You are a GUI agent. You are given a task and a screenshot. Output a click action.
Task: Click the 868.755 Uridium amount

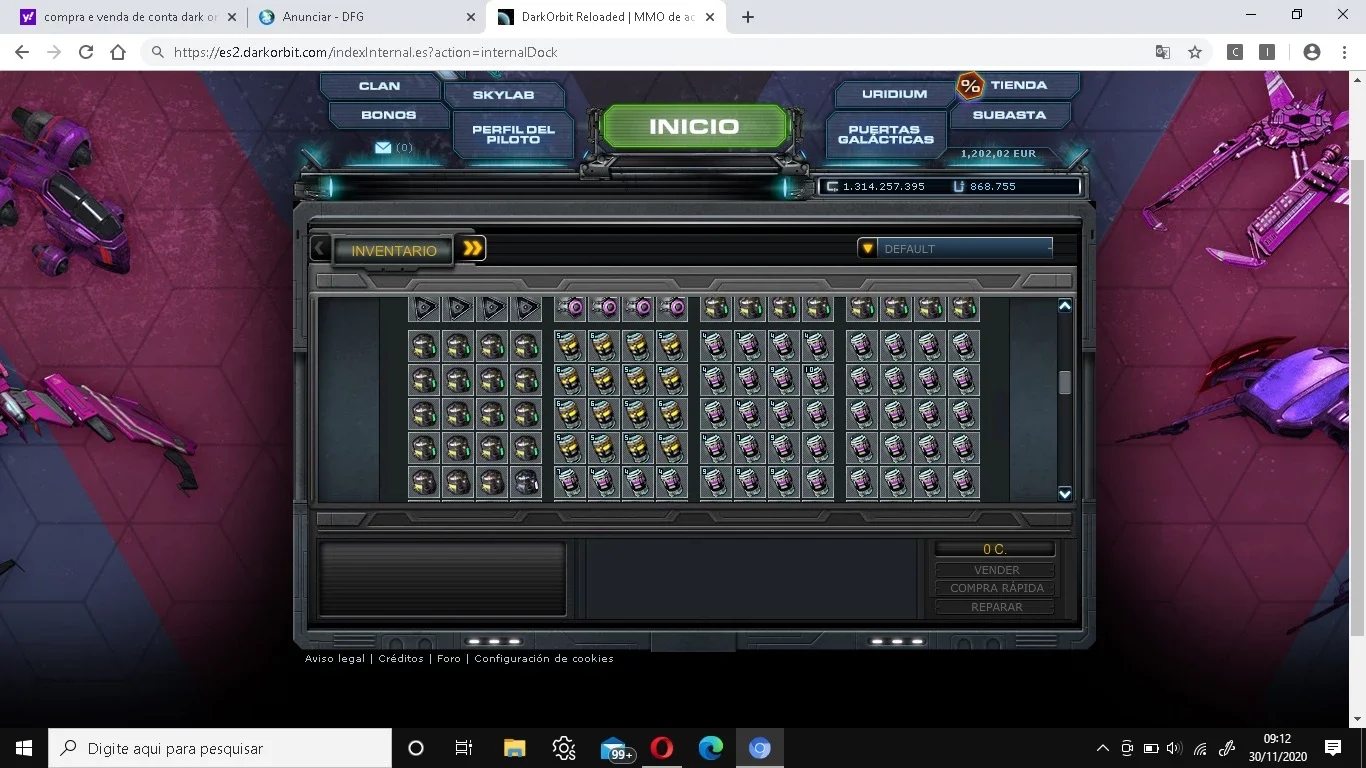point(993,186)
